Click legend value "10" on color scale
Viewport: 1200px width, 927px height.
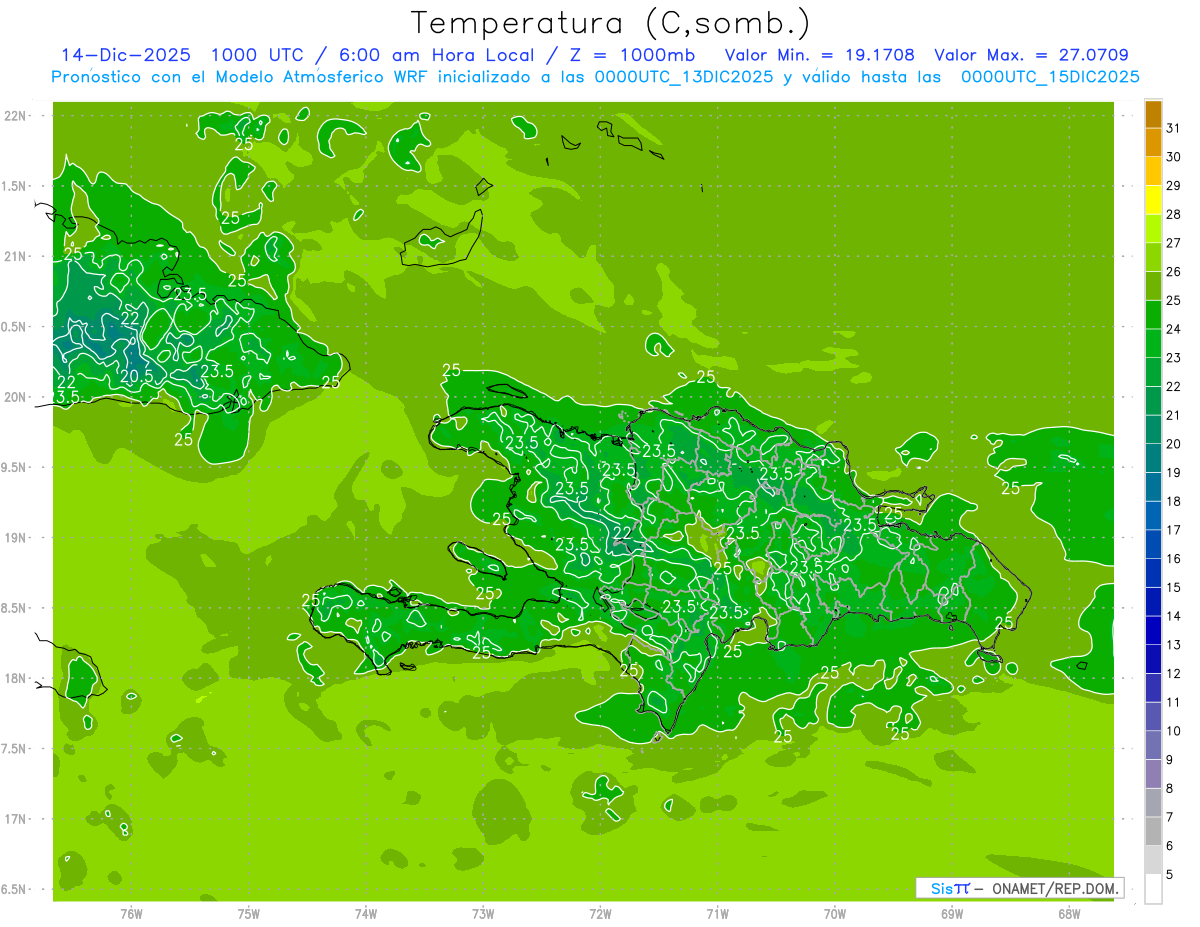(x=1173, y=731)
